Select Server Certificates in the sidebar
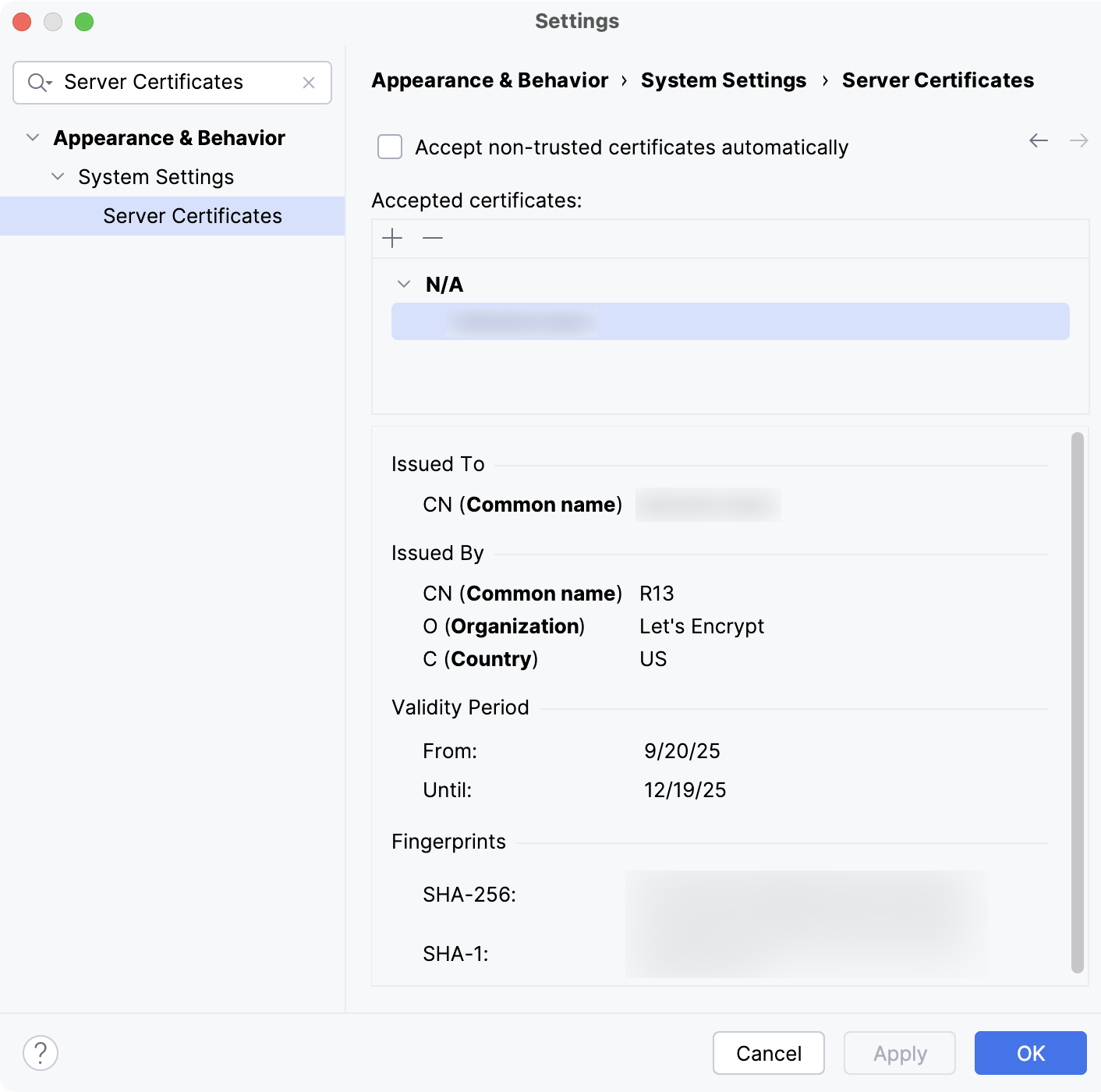 pos(193,216)
